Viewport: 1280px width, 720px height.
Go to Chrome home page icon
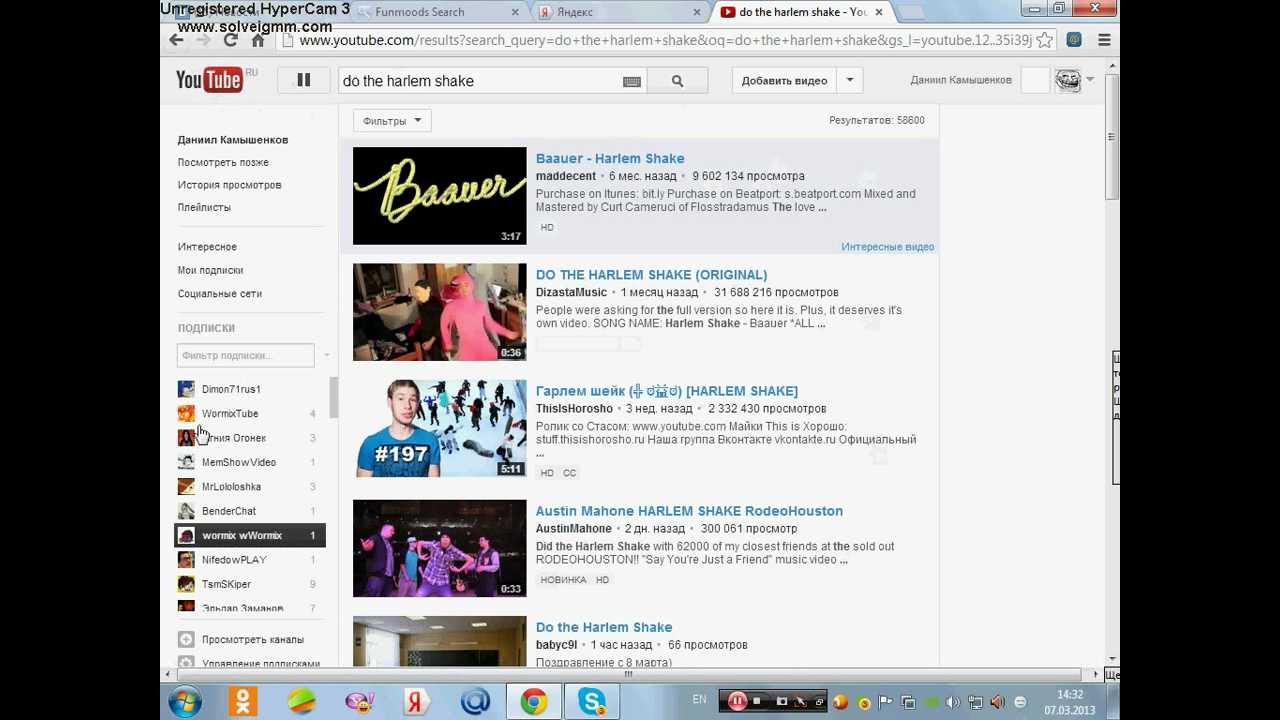pyautogui.click(x=258, y=40)
